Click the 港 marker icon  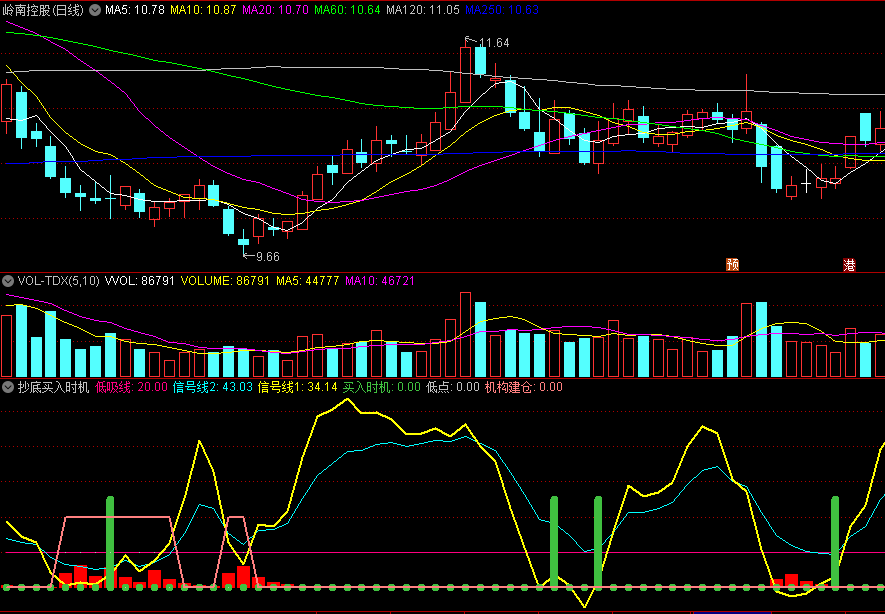(849, 265)
